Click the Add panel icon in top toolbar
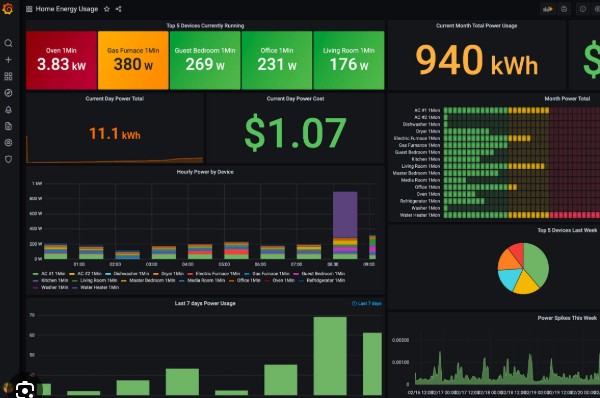Image resolution: width=600 pixels, height=398 pixels. [x=548, y=9]
